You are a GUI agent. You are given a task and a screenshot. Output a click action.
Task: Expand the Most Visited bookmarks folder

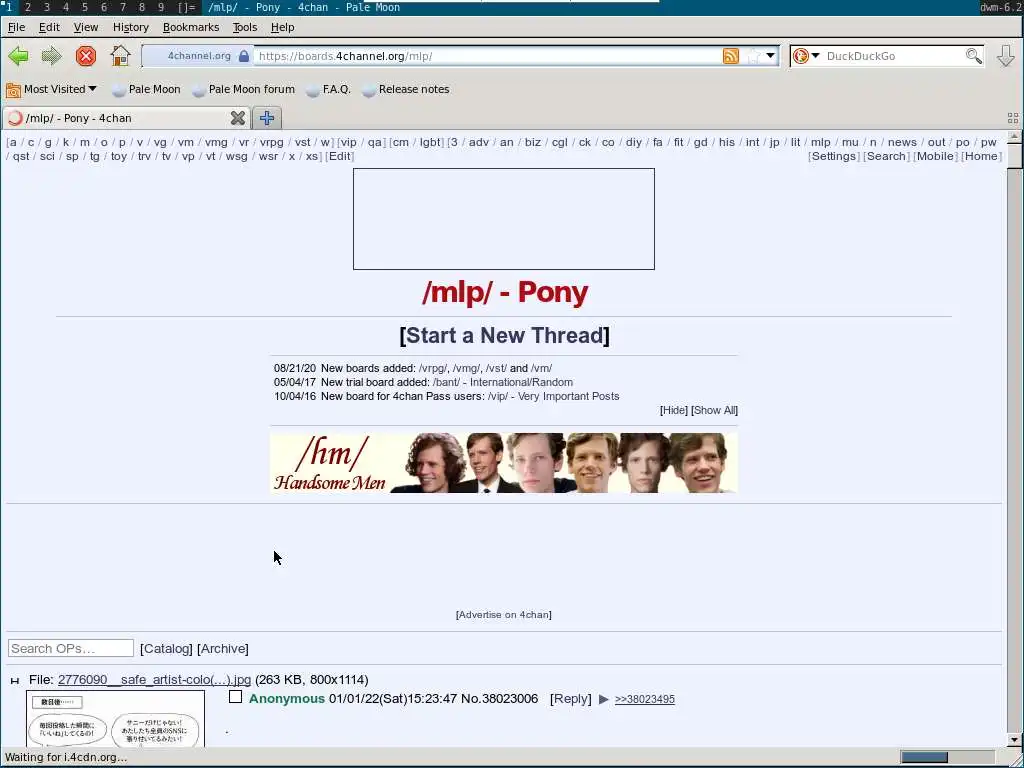pyautogui.click(x=51, y=89)
